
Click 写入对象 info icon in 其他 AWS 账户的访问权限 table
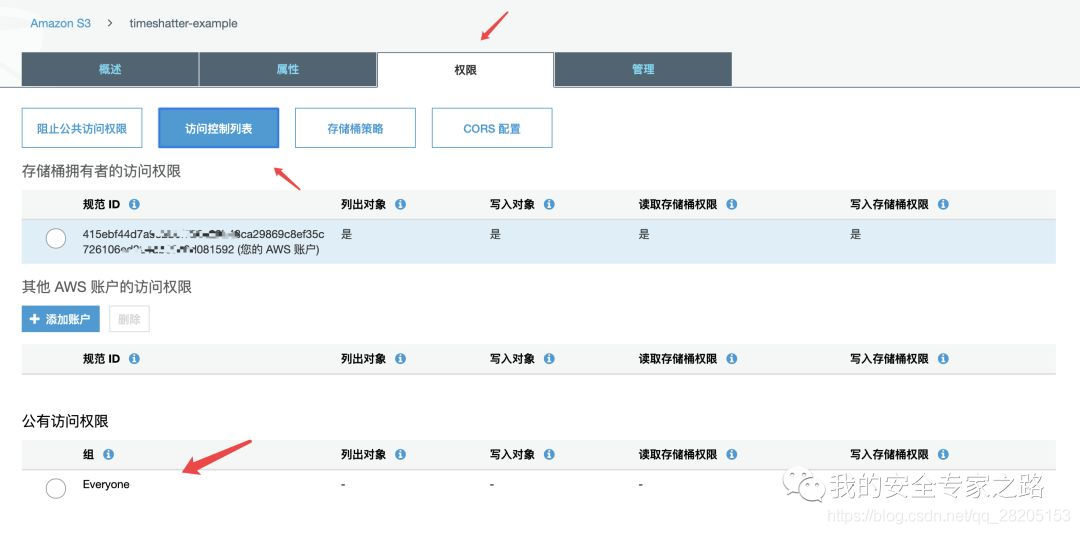[549, 359]
